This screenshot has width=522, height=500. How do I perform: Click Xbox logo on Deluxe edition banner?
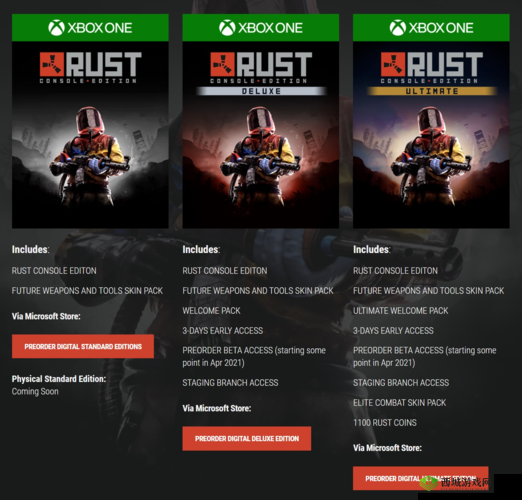tap(227, 28)
